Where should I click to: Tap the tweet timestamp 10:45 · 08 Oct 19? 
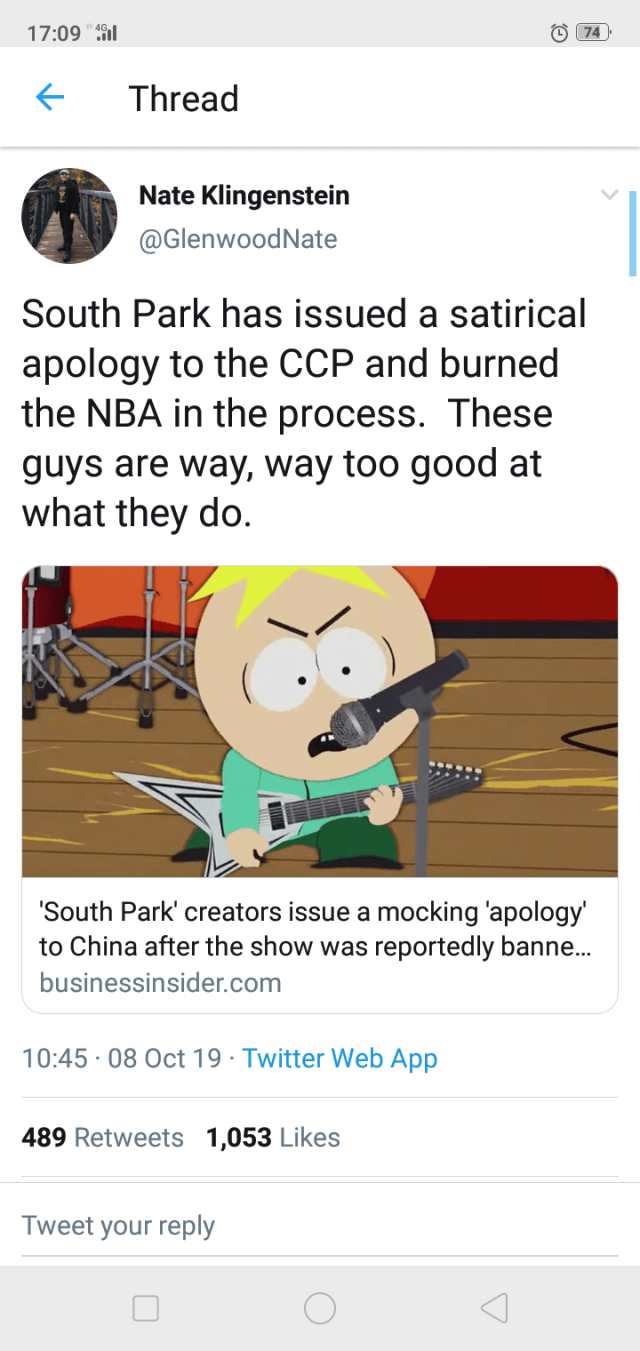tap(122, 1058)
